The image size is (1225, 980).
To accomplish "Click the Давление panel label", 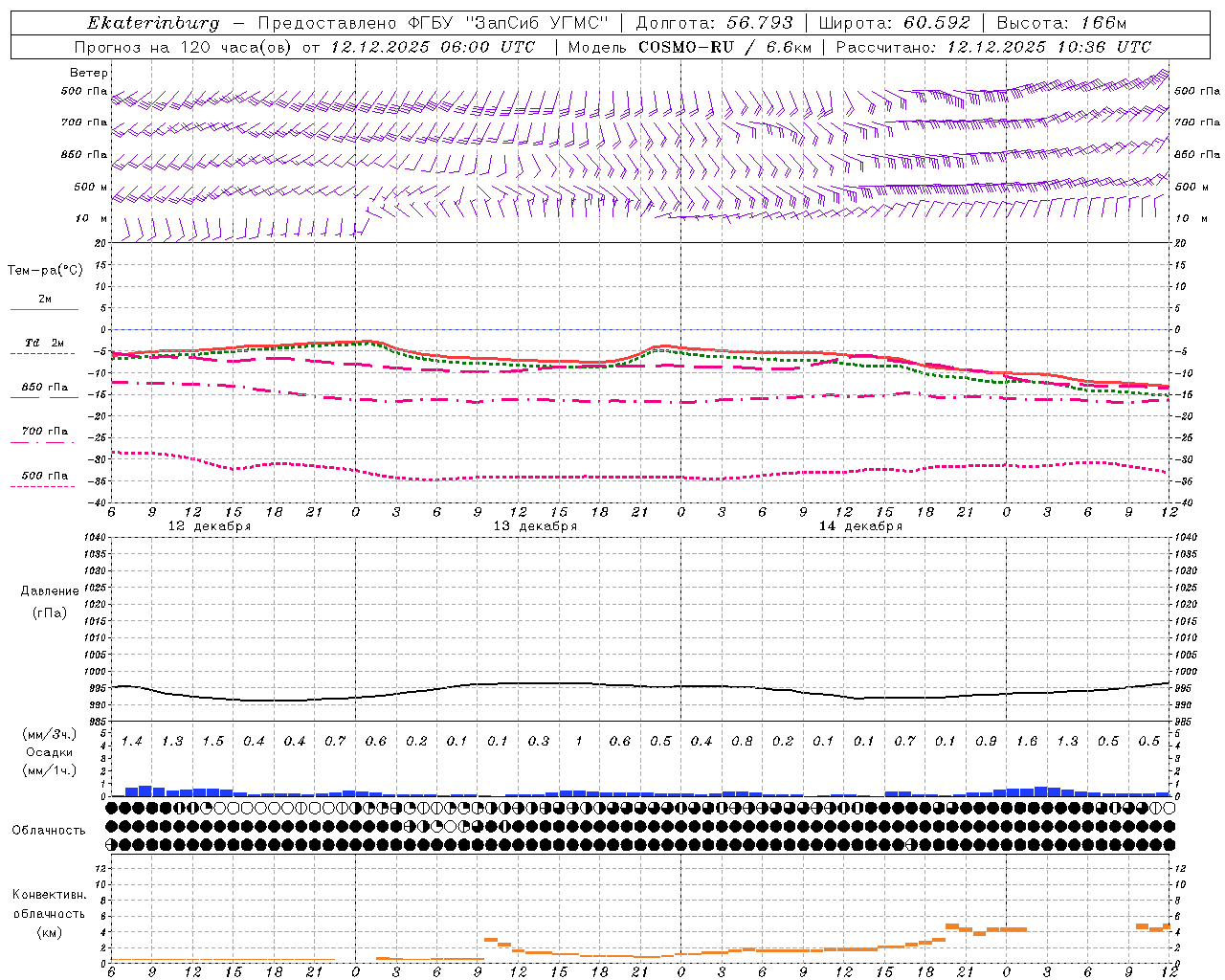I will 50,591.
